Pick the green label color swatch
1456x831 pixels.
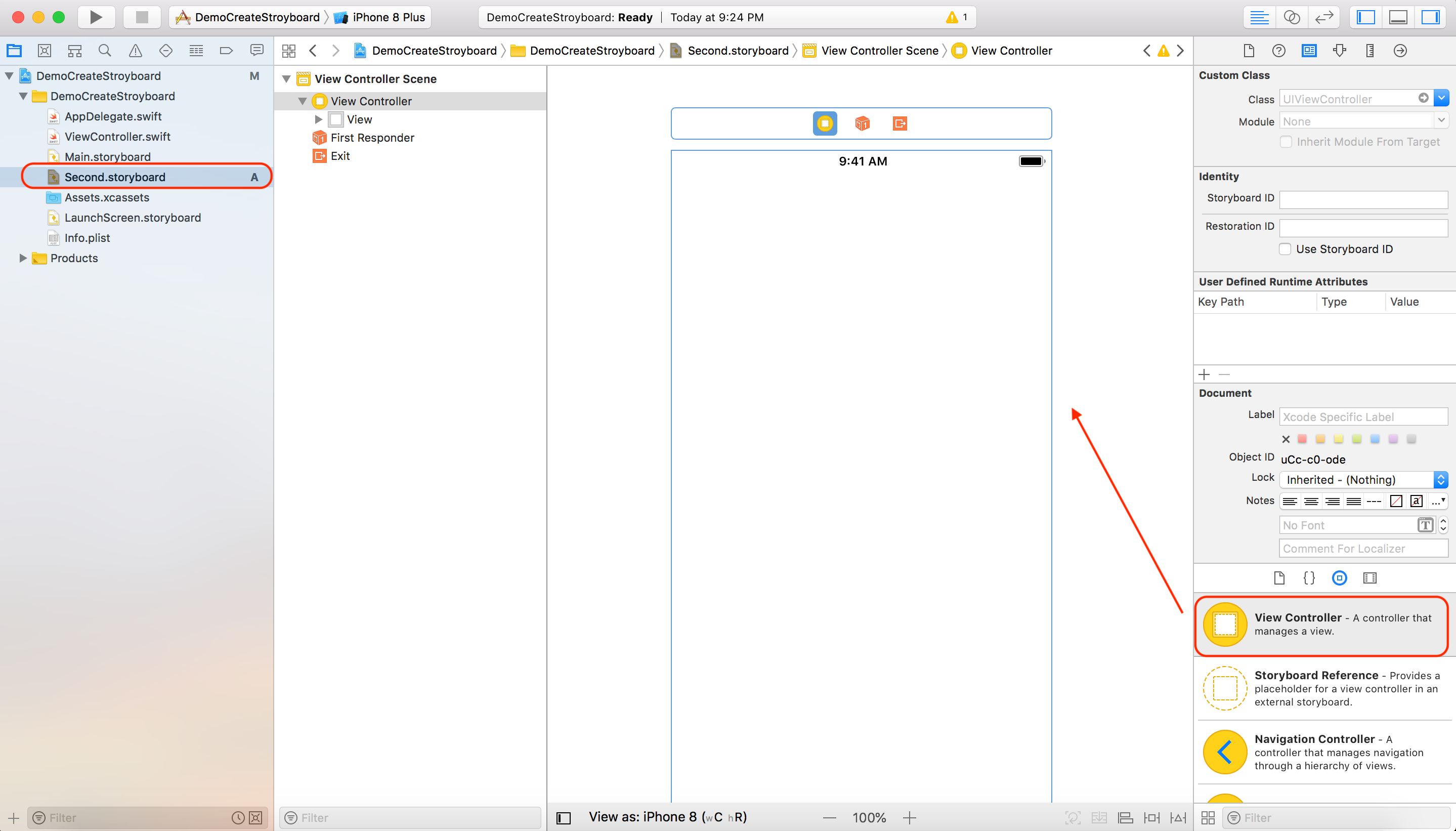pos(1357,439)
